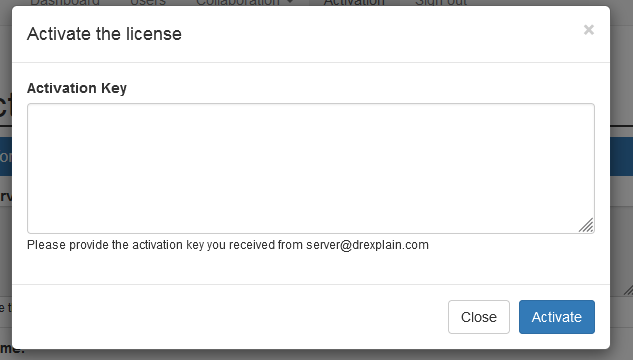This screenshot has height=360, width=633.
Task: Click the bold Activation Key label
Action: click(x=77, y=88)
